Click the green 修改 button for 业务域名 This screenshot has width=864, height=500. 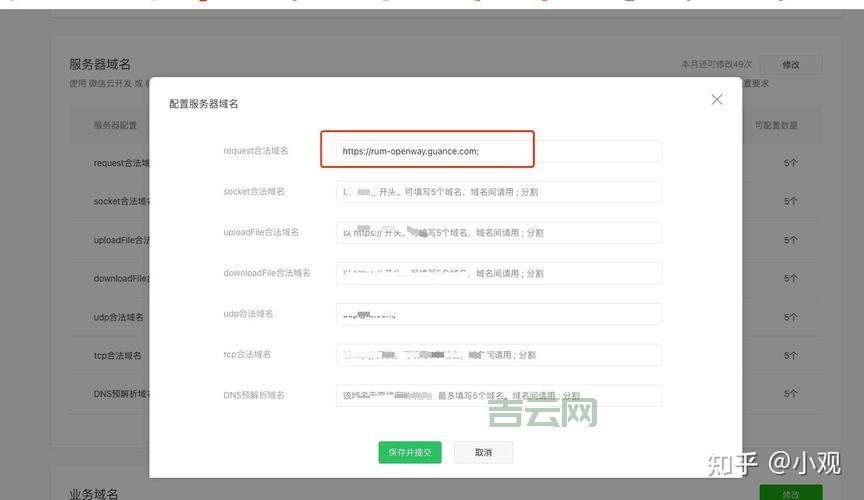(791, 493)
